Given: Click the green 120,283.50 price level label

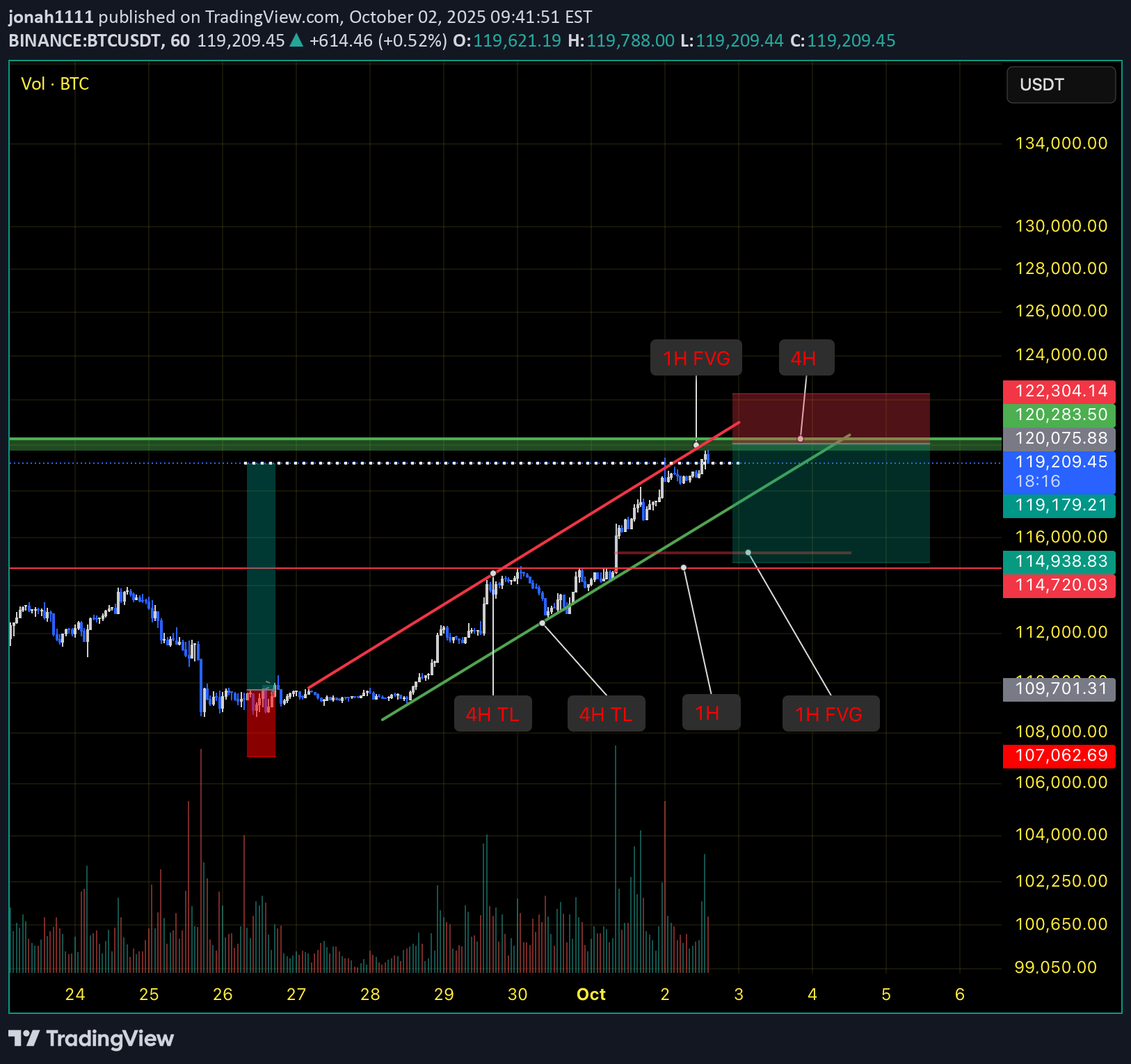Looking at the screenshot, I should [x=1059, y=414].
